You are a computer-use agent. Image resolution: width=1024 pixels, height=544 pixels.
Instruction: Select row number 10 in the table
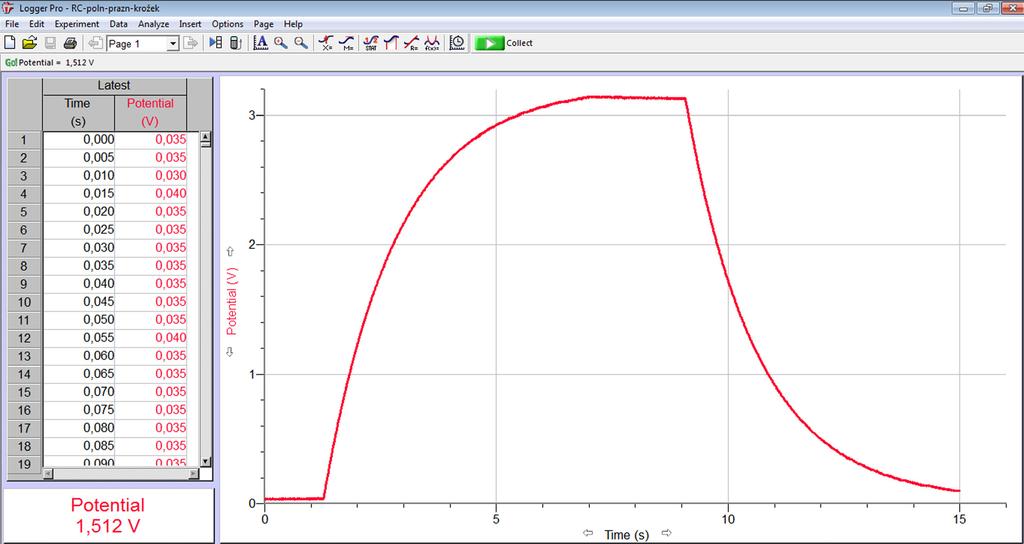click(x=25, y=302)
